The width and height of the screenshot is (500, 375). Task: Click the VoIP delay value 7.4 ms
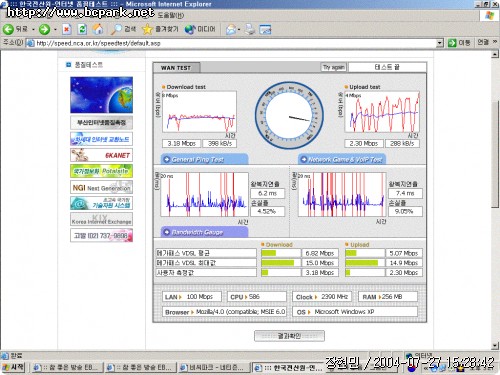point(405,193)
